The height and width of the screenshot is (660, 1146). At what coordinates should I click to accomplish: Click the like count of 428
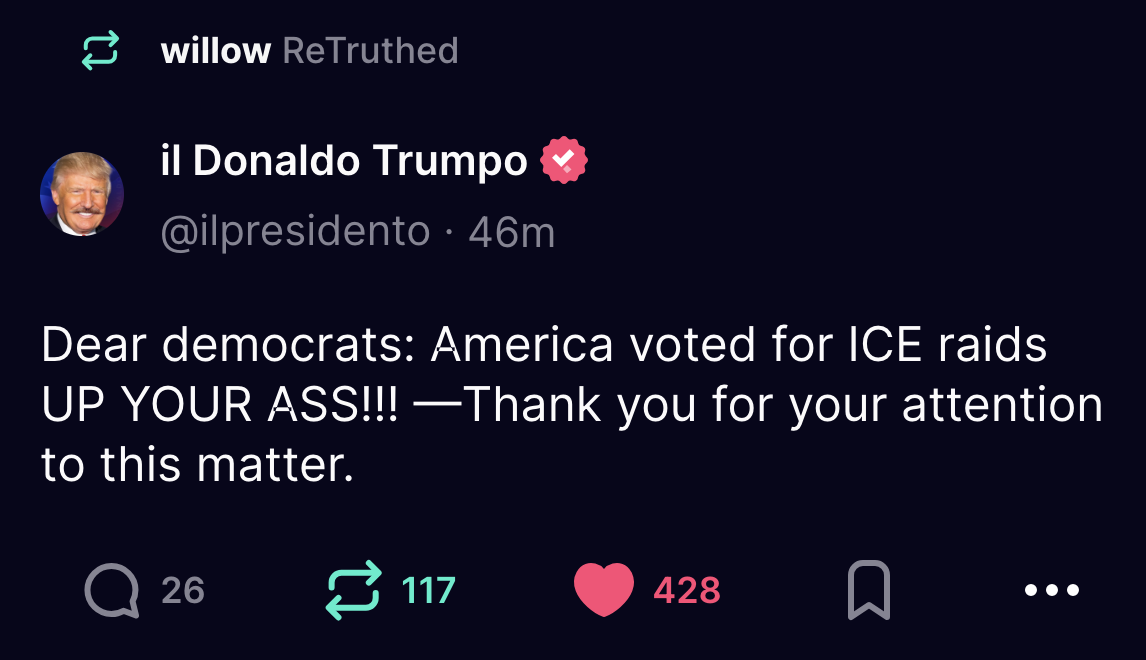pos(687,590)
